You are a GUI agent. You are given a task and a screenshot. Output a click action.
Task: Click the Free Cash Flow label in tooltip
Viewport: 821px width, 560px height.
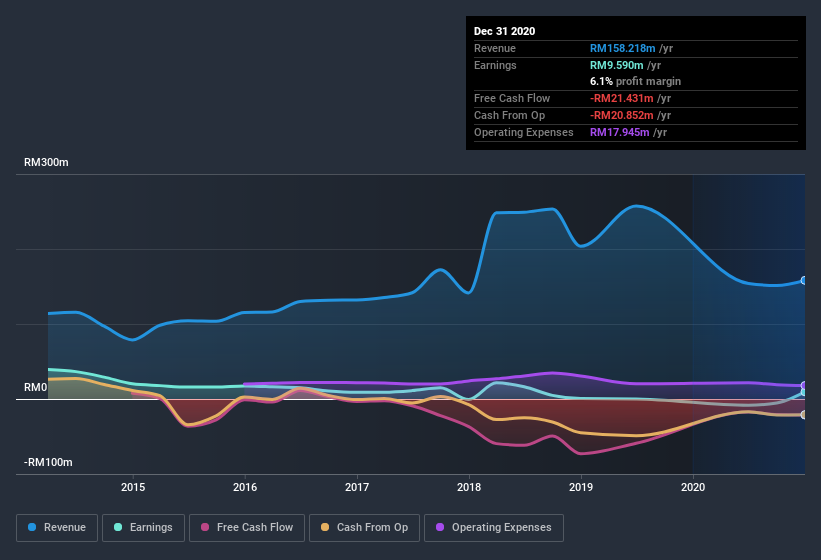pyautogui.click(x=512, y=98)
